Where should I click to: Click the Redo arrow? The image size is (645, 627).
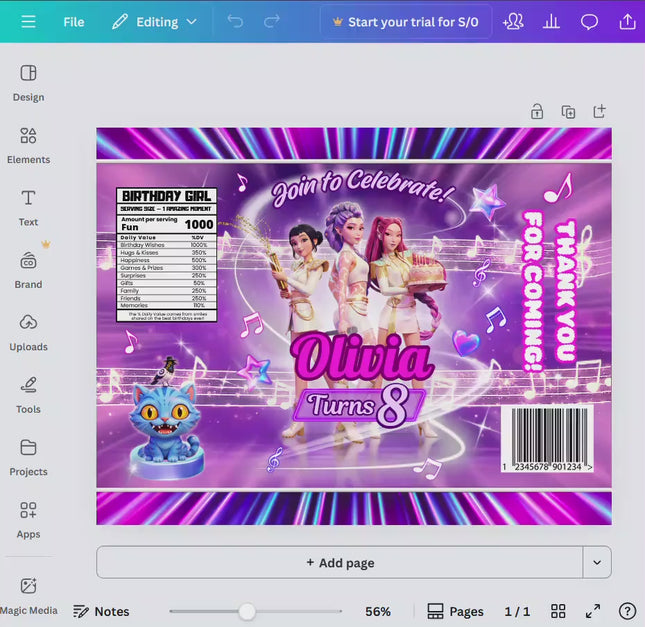pos(271,21)
